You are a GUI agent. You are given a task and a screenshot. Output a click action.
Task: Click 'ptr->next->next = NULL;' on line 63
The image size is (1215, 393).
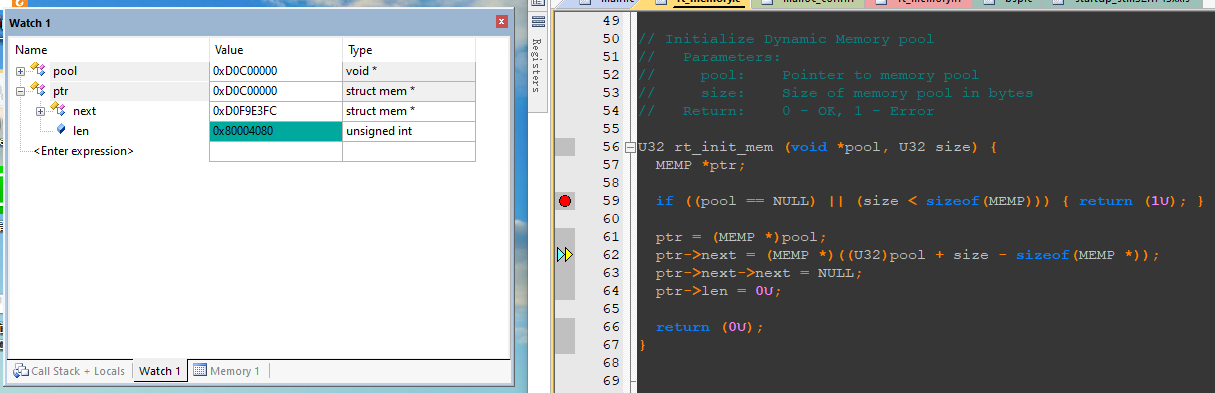[x=759, y=273]
